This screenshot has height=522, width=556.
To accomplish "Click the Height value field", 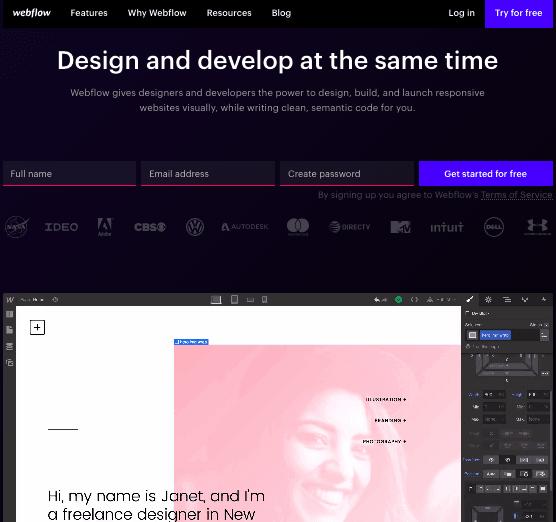I will pos(537,394).
